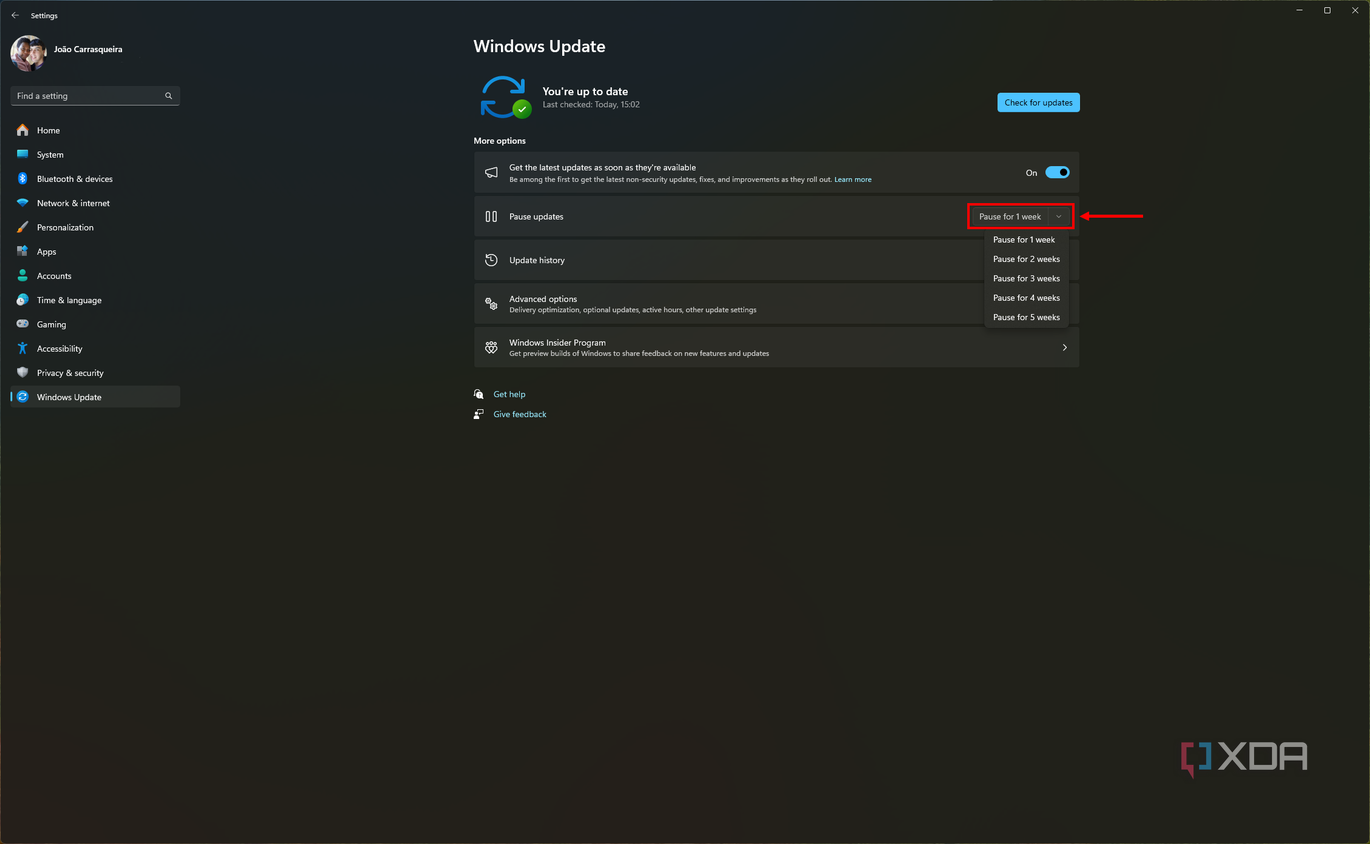Select Privacy & security label
Screen dimensions: 1370x844
(x=70, y=373)
